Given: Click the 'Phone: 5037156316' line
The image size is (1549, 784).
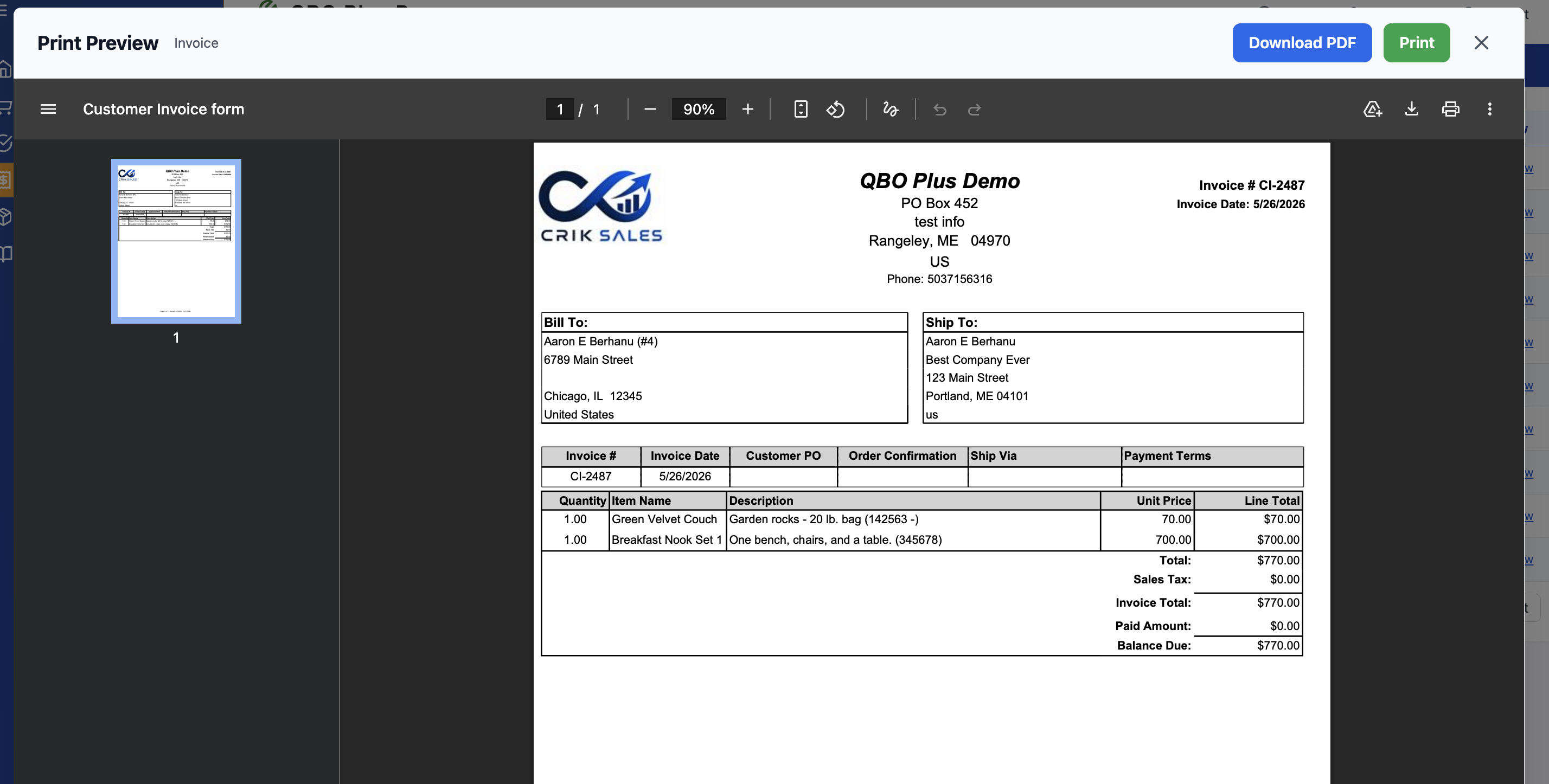Looking at the screenshot, I should click(939, 279).
